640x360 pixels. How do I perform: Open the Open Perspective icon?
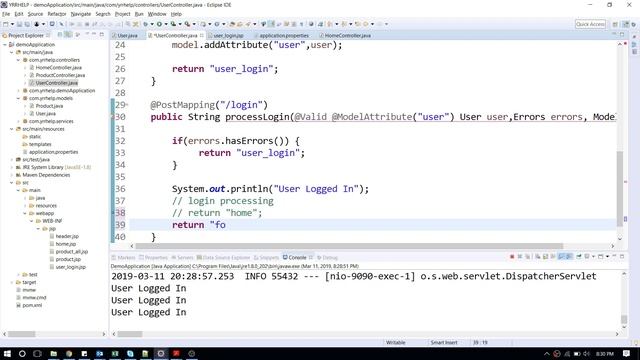tap(615, 24)
